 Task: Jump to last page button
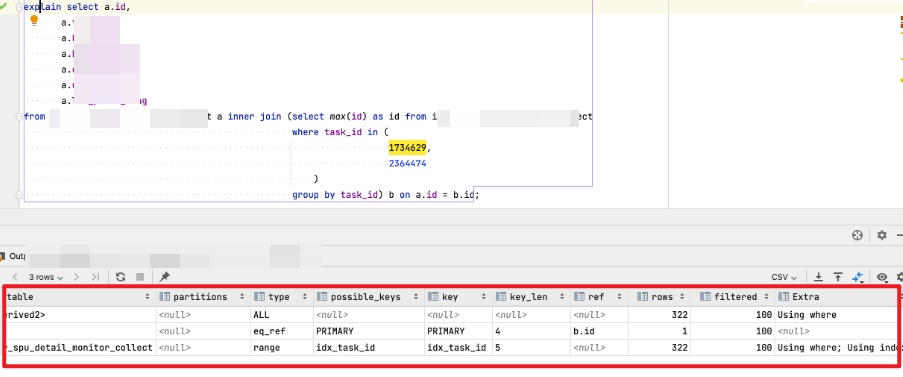tap(95, 277)
